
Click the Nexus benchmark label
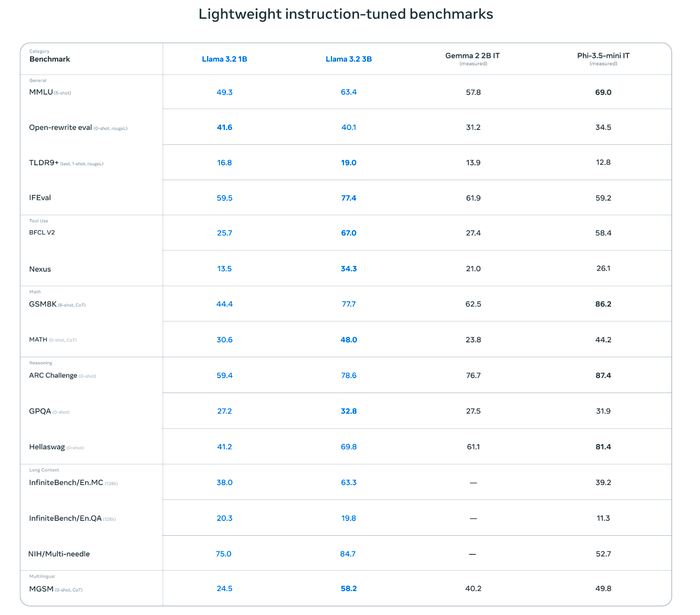(x=40, y=269)
